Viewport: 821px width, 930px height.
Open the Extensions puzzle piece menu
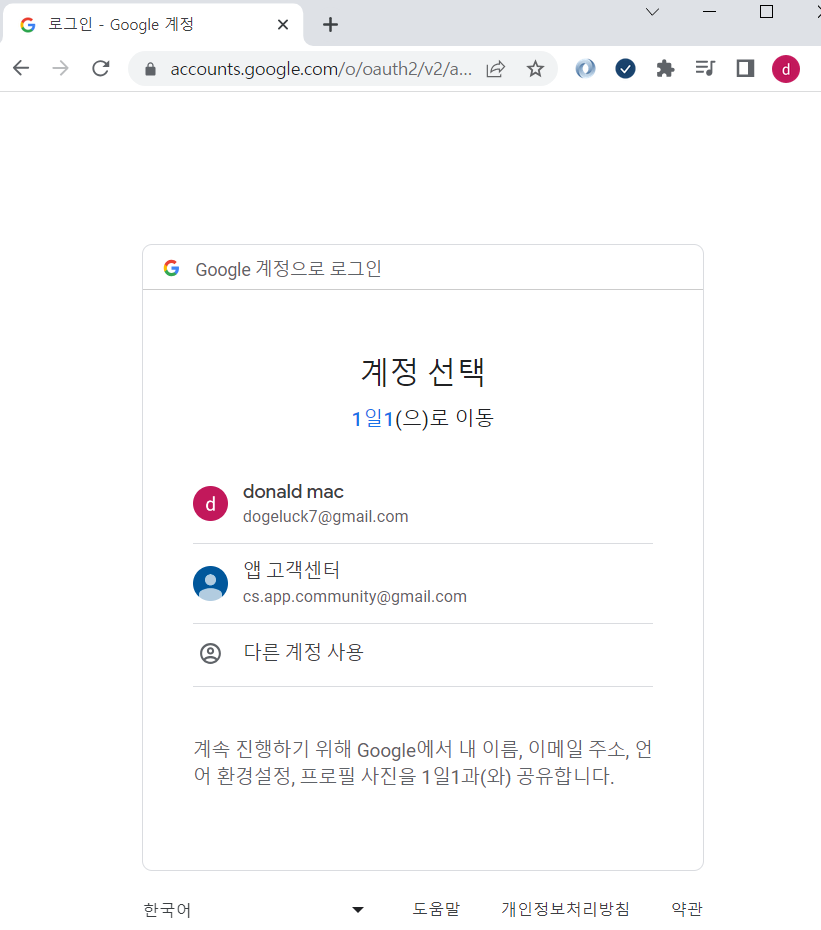[666, 69]
